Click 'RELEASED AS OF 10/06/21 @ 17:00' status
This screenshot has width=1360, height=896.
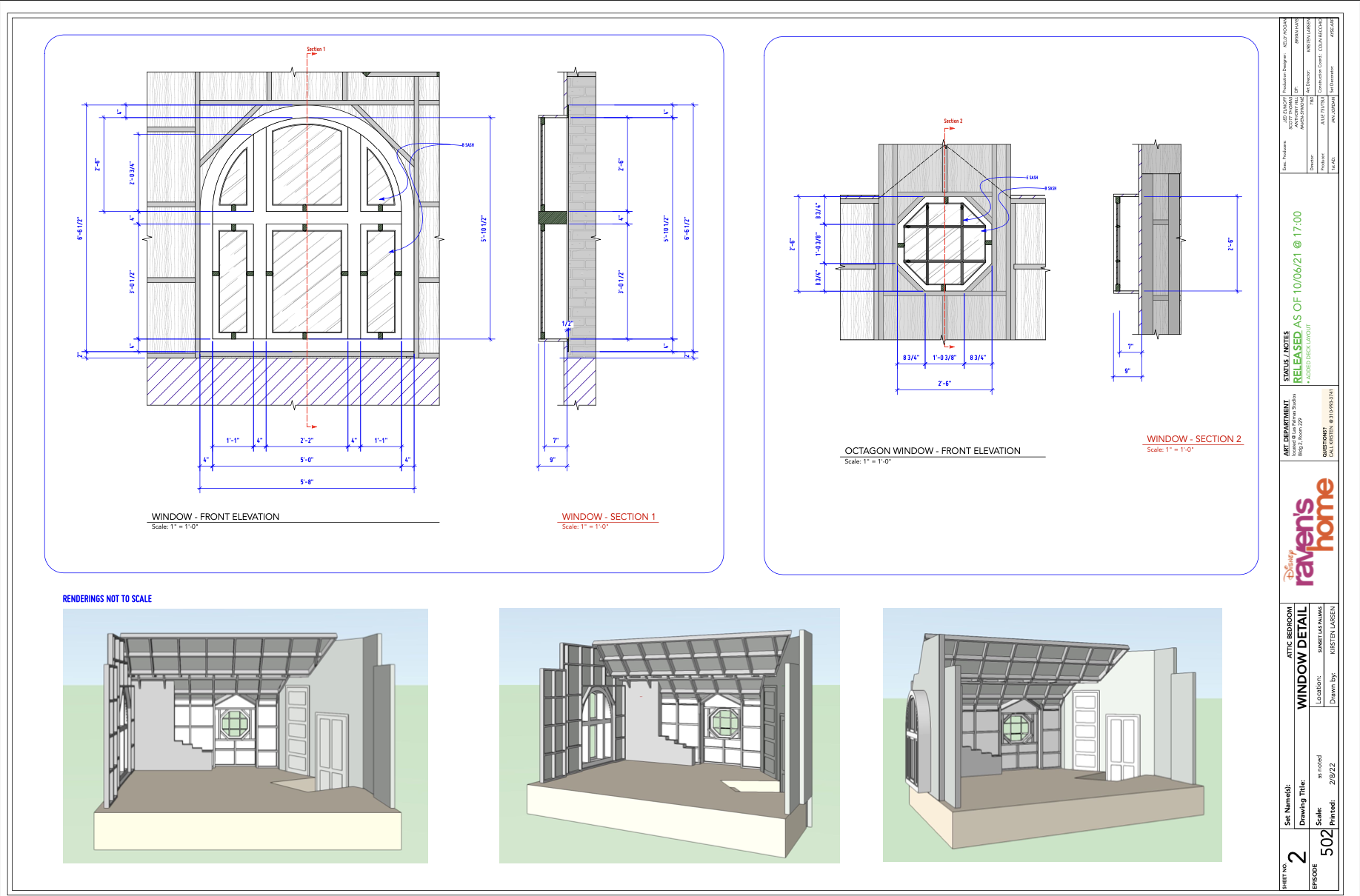coord(1297,297)
